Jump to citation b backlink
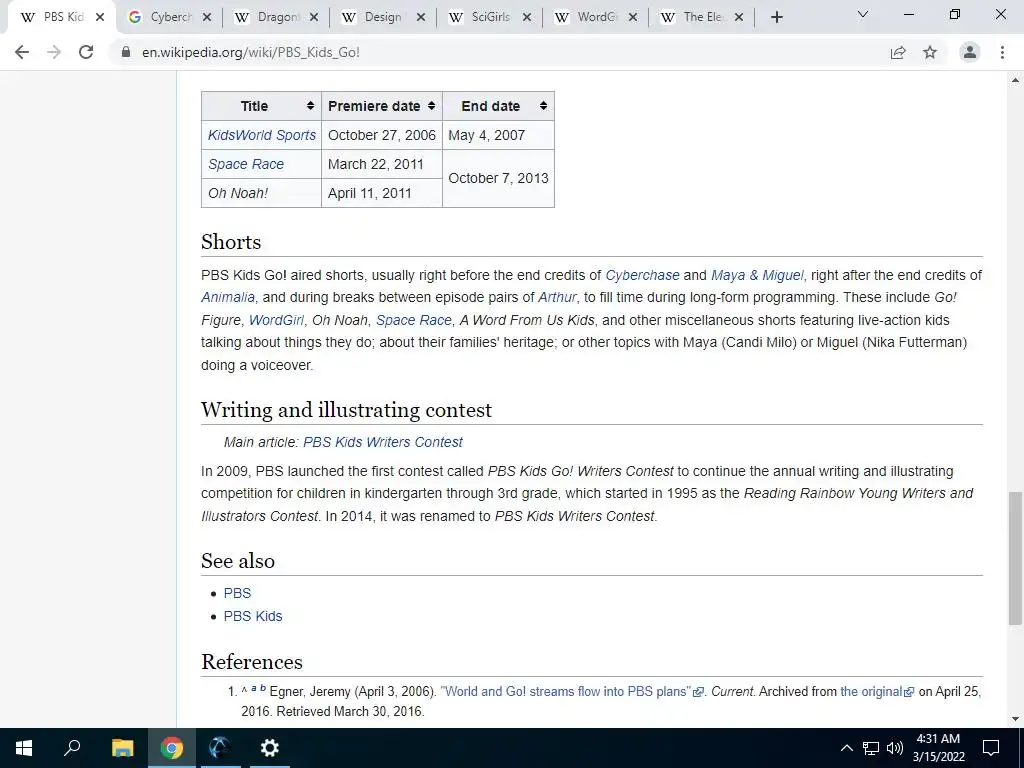The width and height of the screenshot is (1024, 768). (x=263, y=688)
